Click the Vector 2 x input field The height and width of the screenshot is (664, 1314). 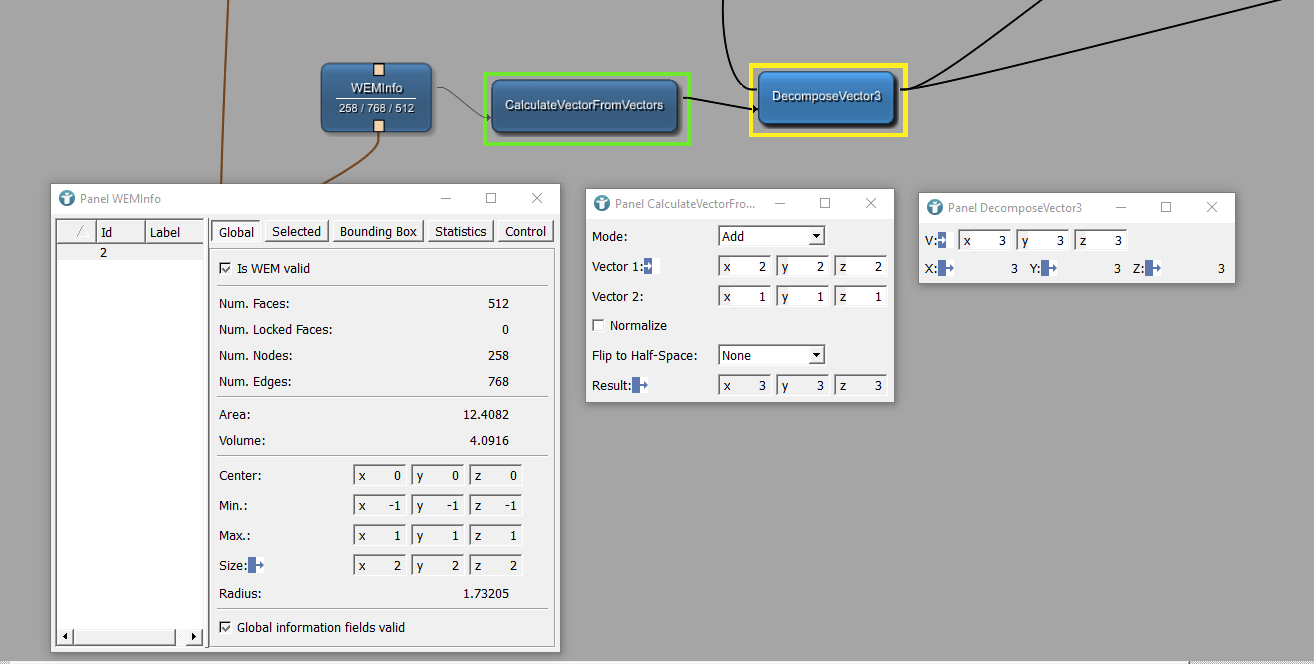[x=745, y=297]
